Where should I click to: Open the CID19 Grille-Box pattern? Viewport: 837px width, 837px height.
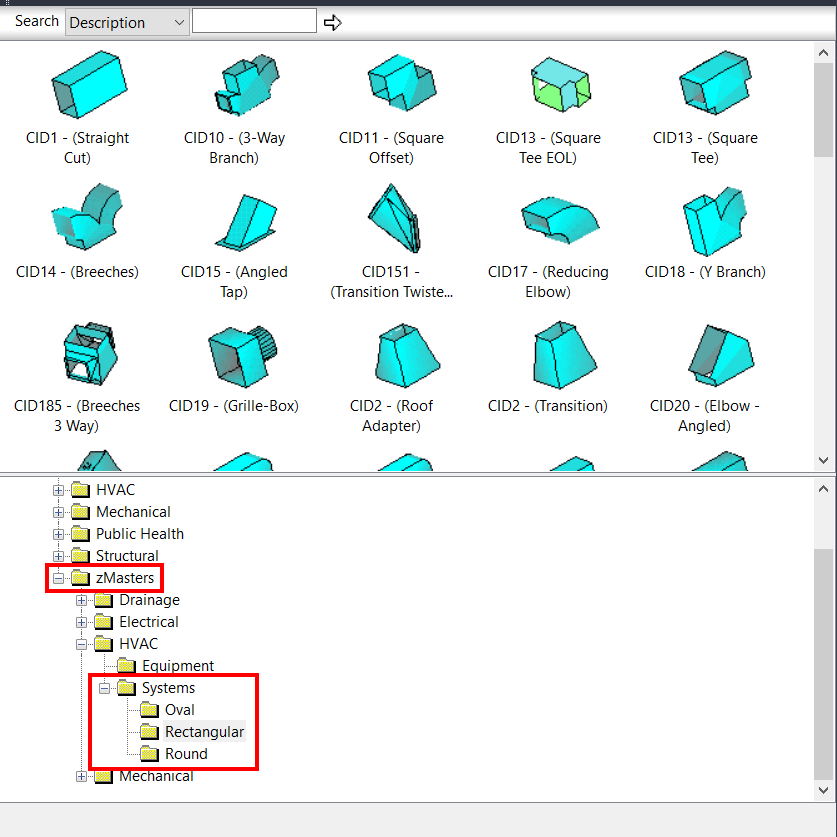[x=241, y=355]
